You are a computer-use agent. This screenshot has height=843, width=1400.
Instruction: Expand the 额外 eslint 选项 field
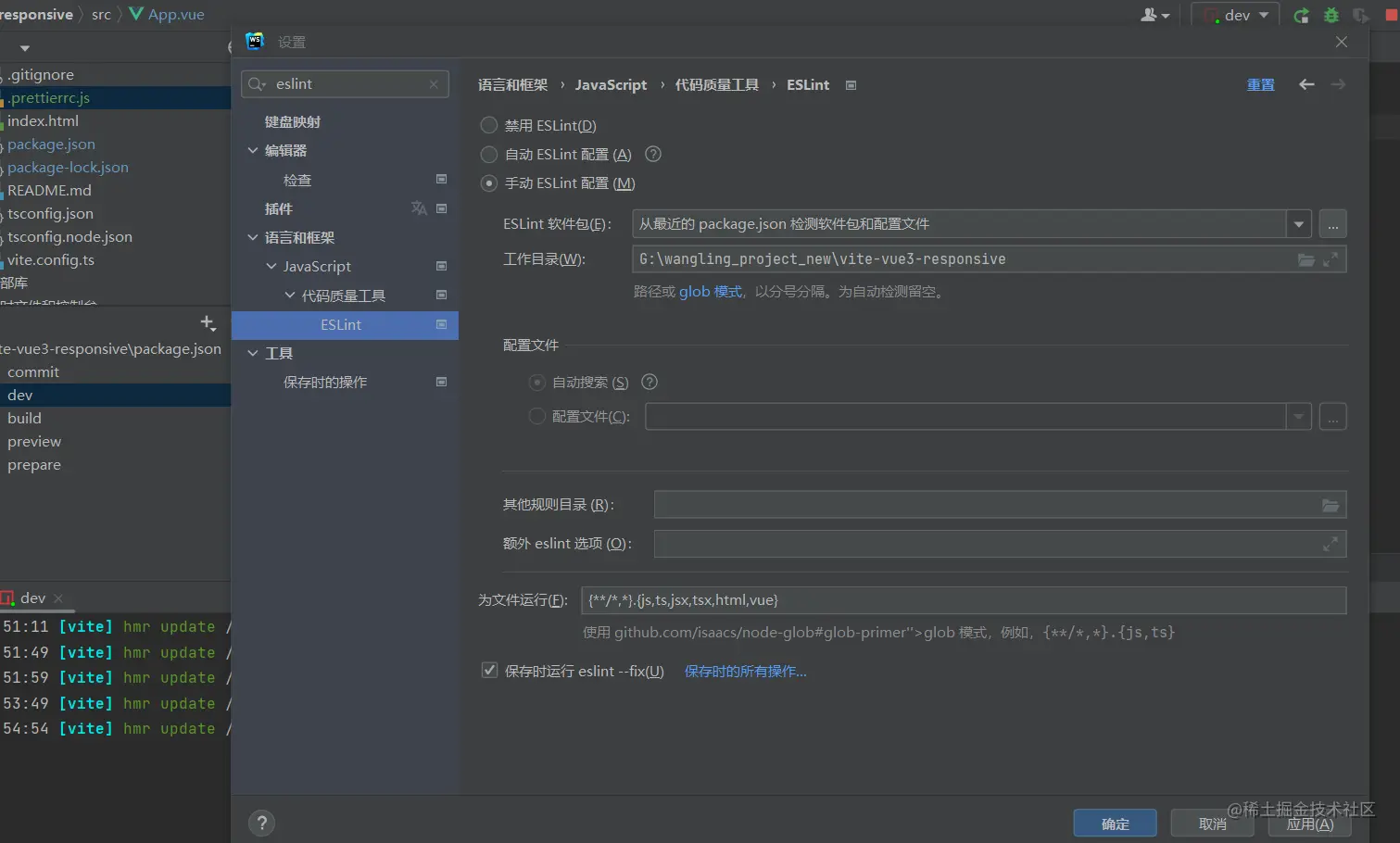(1331, 544)
